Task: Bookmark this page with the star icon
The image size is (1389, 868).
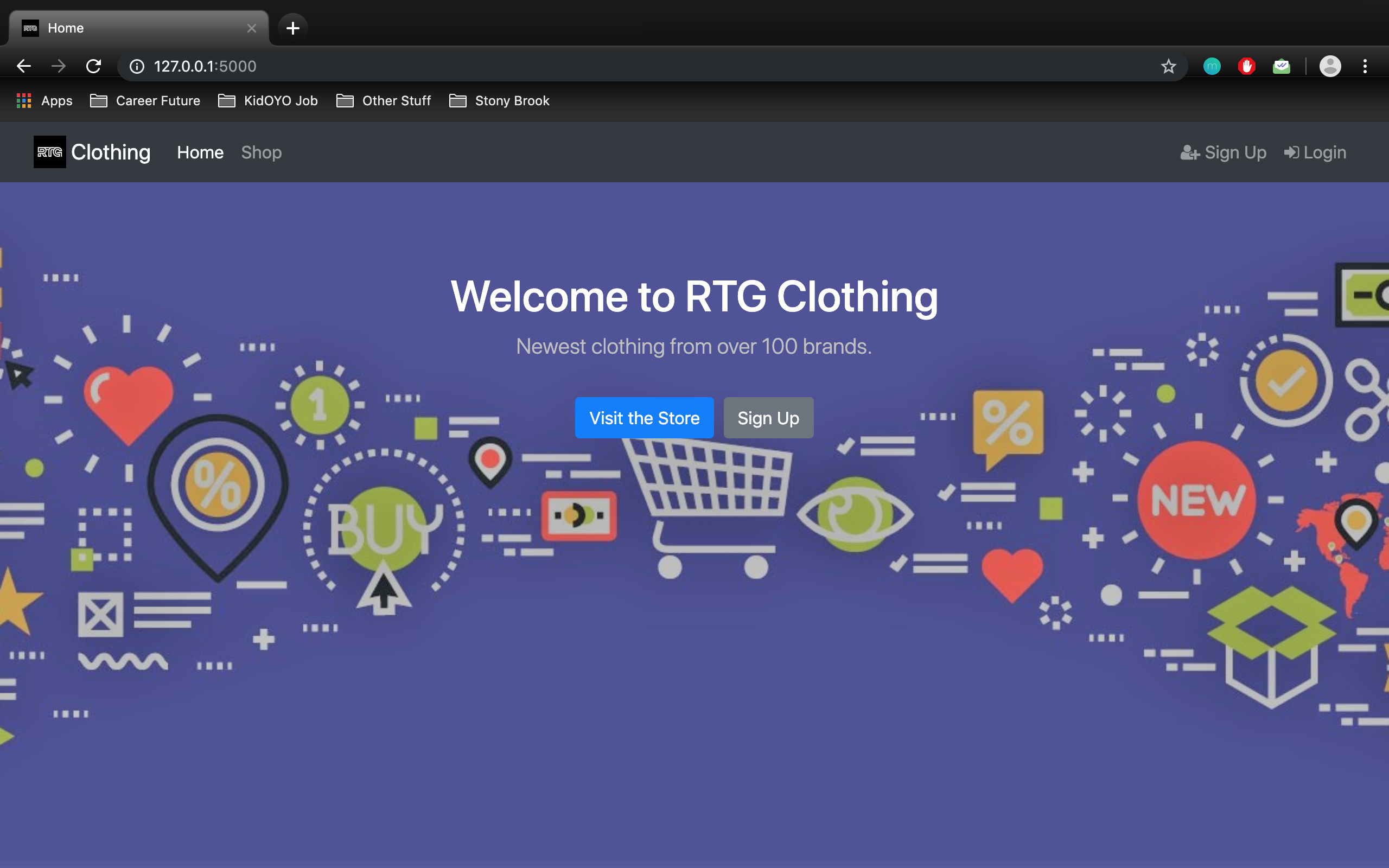Action: click(x=1168, y=67)
